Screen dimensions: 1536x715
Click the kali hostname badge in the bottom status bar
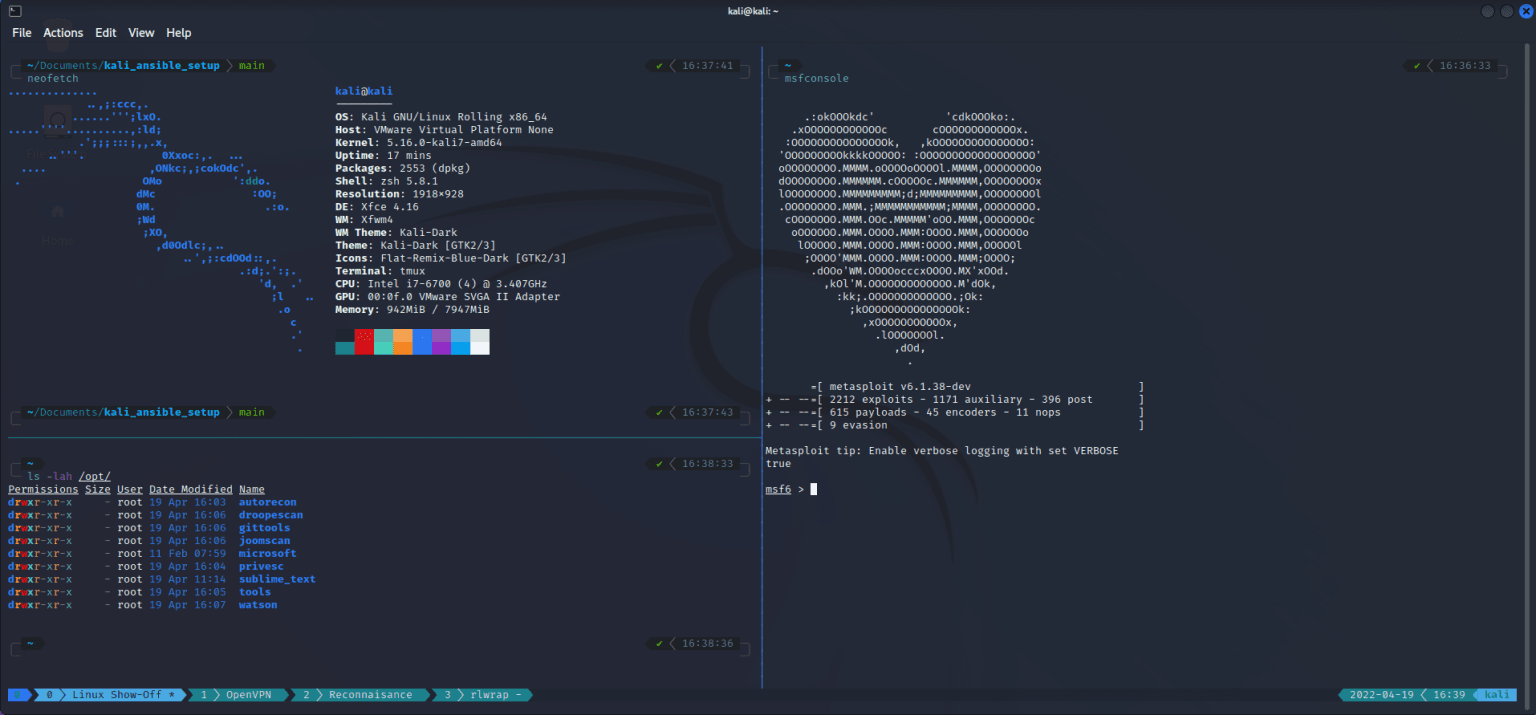coord(1495,693)
